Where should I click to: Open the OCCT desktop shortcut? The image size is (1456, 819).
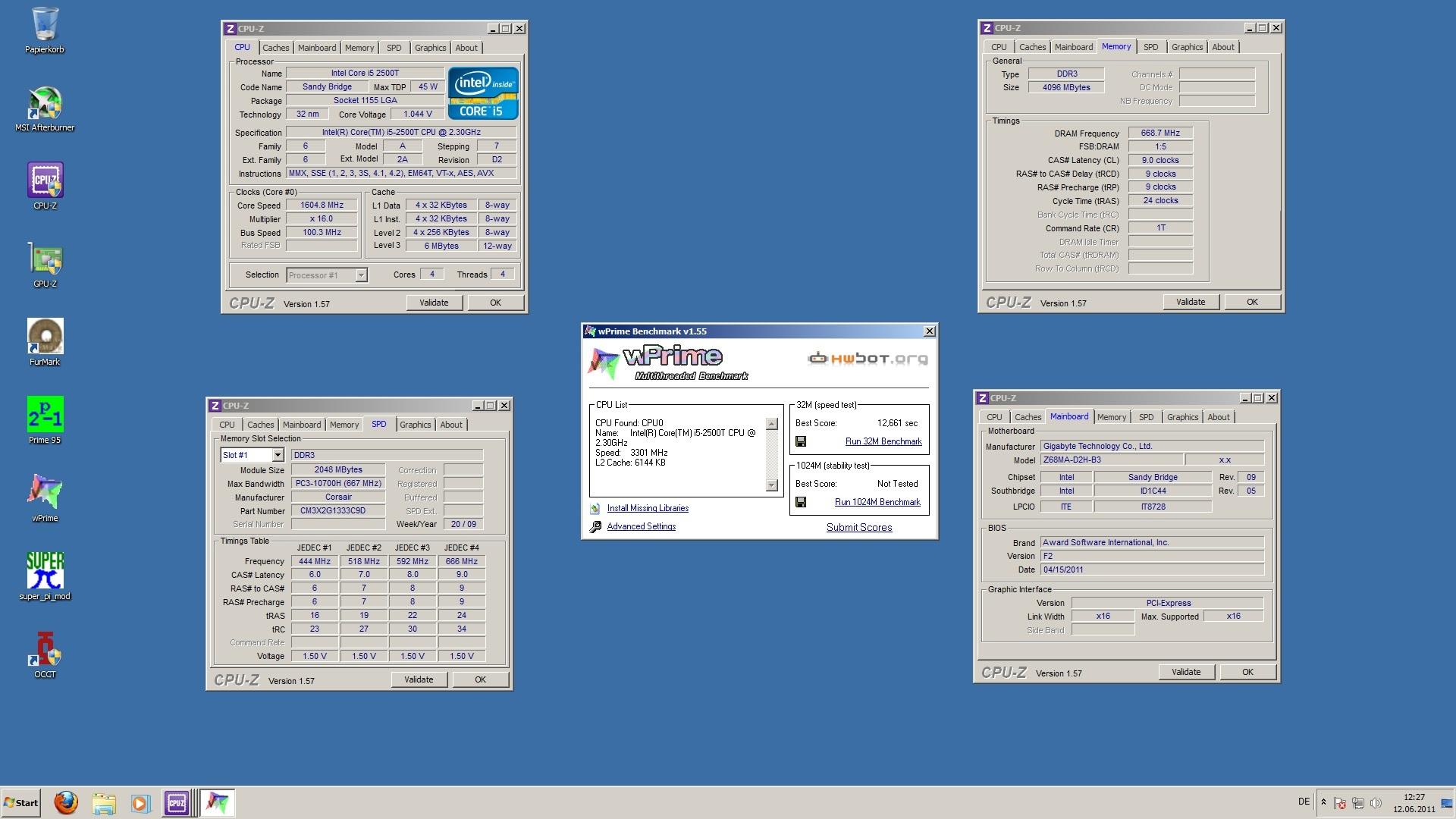point(45,655)
